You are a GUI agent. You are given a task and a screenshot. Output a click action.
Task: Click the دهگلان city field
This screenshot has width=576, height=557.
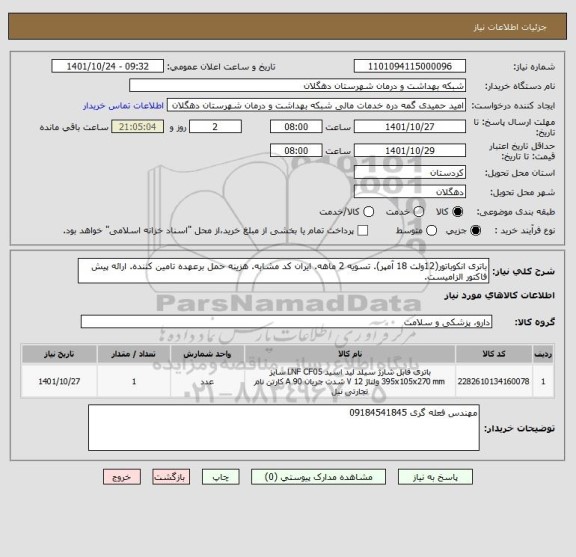pyautogui.click(x=410, y=192)
